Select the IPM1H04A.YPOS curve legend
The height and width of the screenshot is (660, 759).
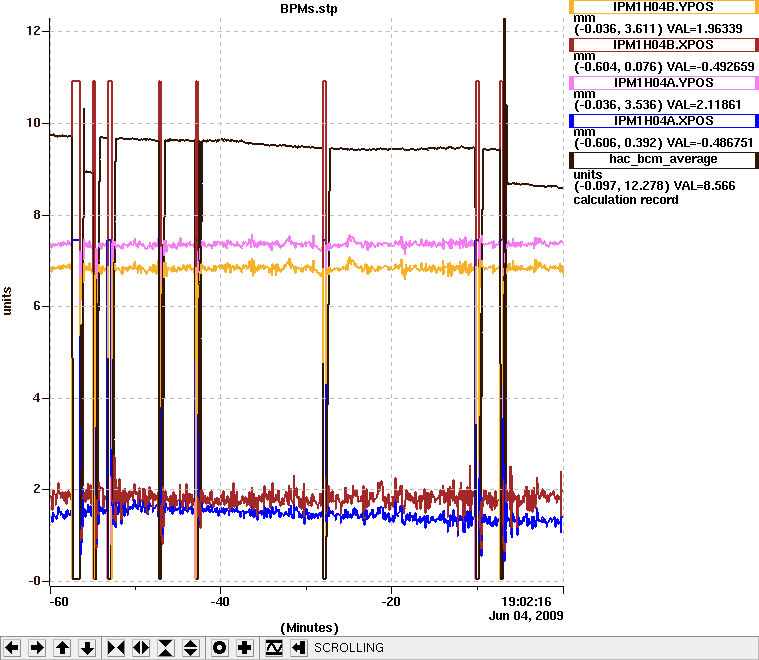(664, 83)
